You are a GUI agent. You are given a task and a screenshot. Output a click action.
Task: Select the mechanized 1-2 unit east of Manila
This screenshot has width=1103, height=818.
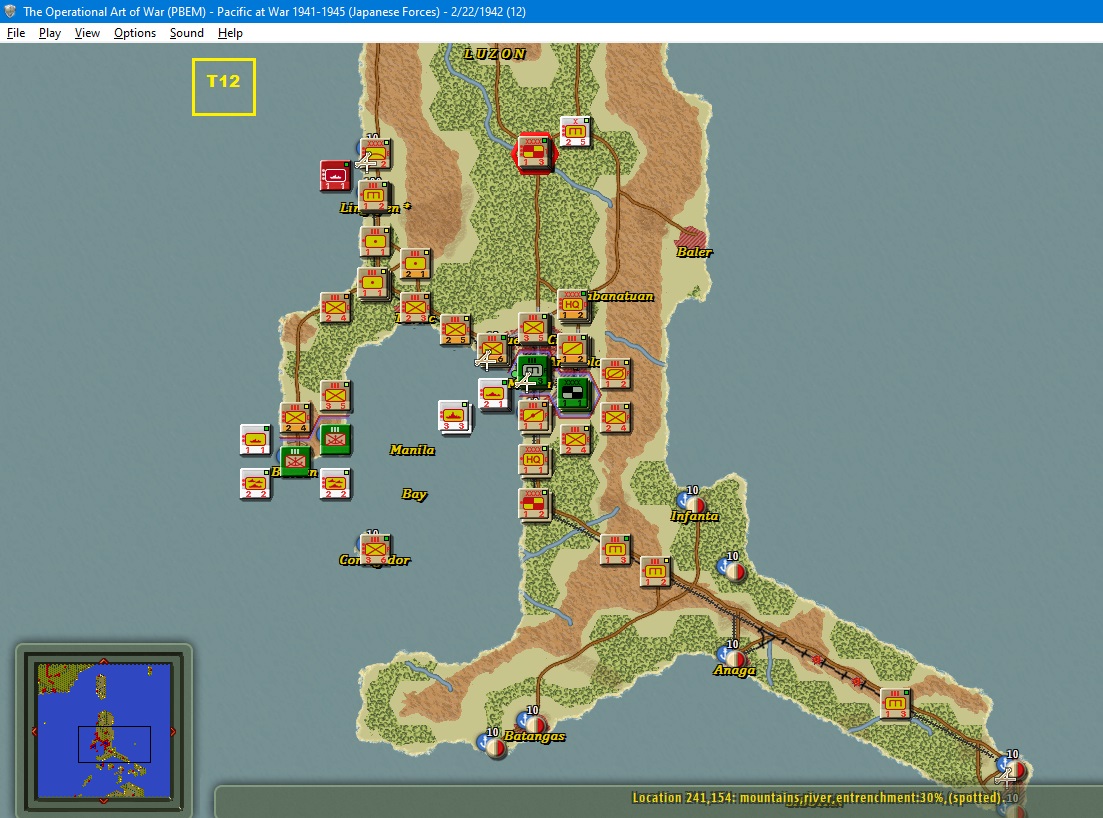615,373
